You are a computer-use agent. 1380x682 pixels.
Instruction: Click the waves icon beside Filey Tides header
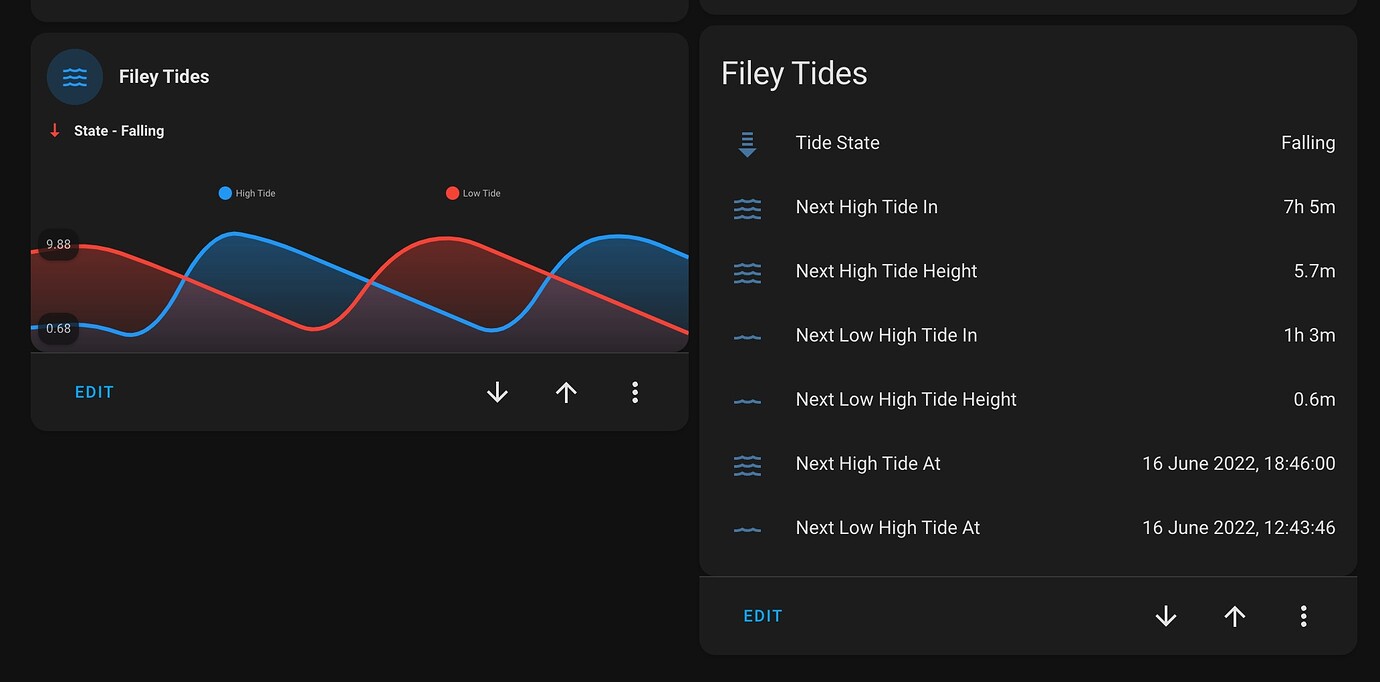pos(75,76)
